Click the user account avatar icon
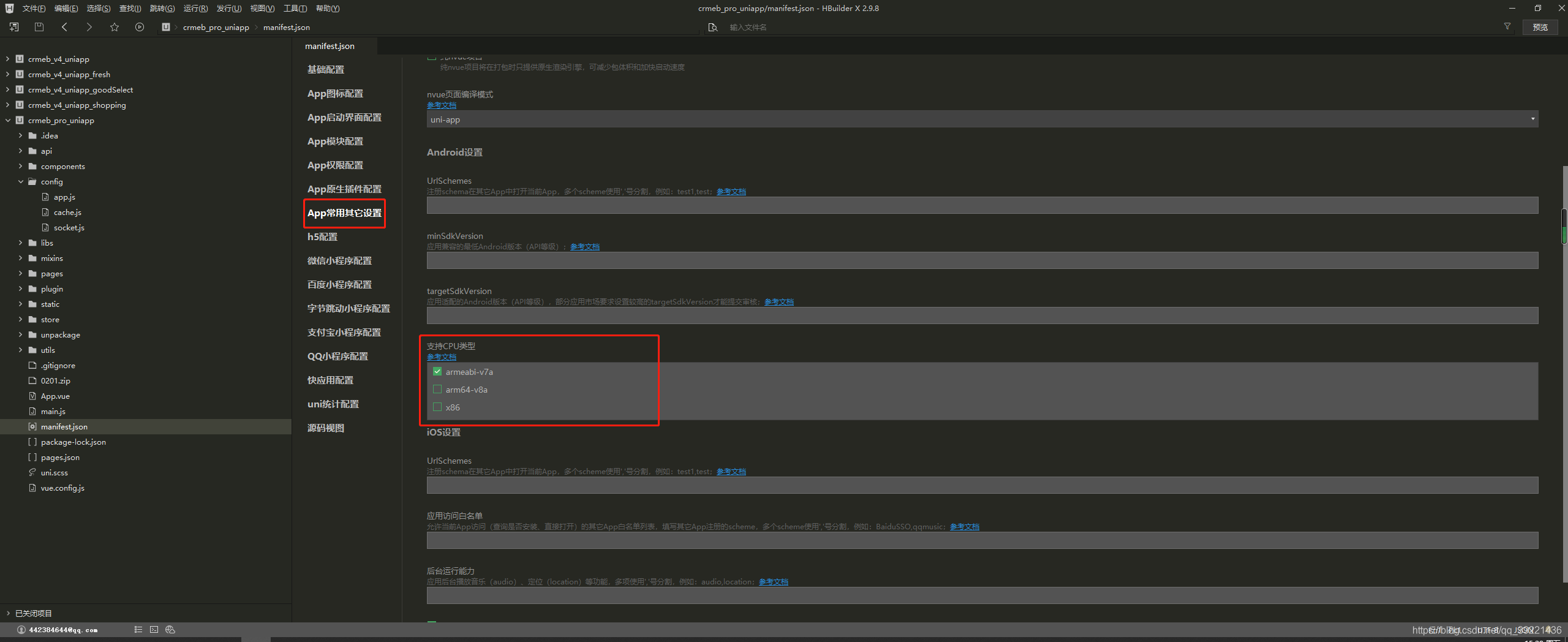The image size is (1568, 642). (x=21, y=630)
